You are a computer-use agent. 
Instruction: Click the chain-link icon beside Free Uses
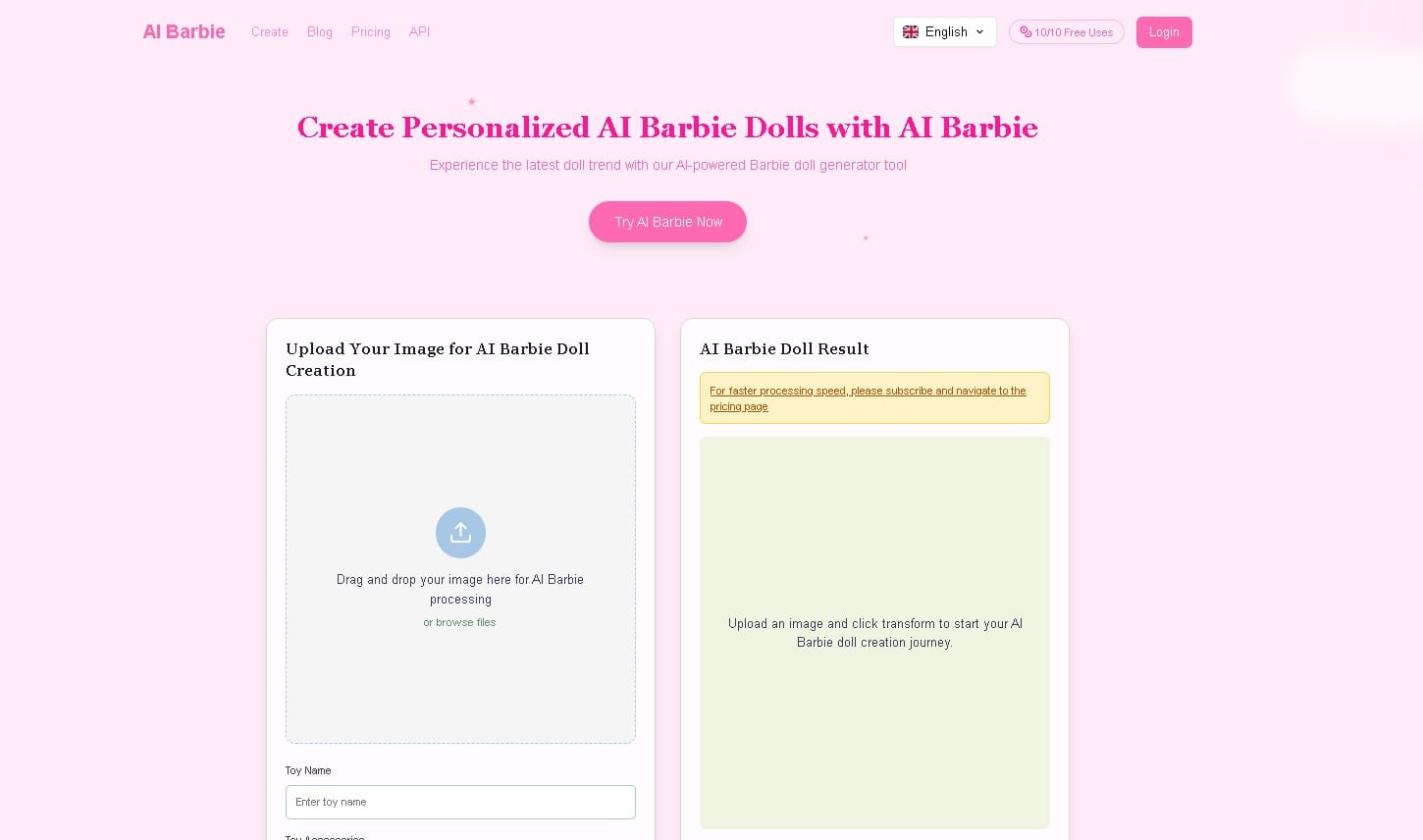[1024, 31]
